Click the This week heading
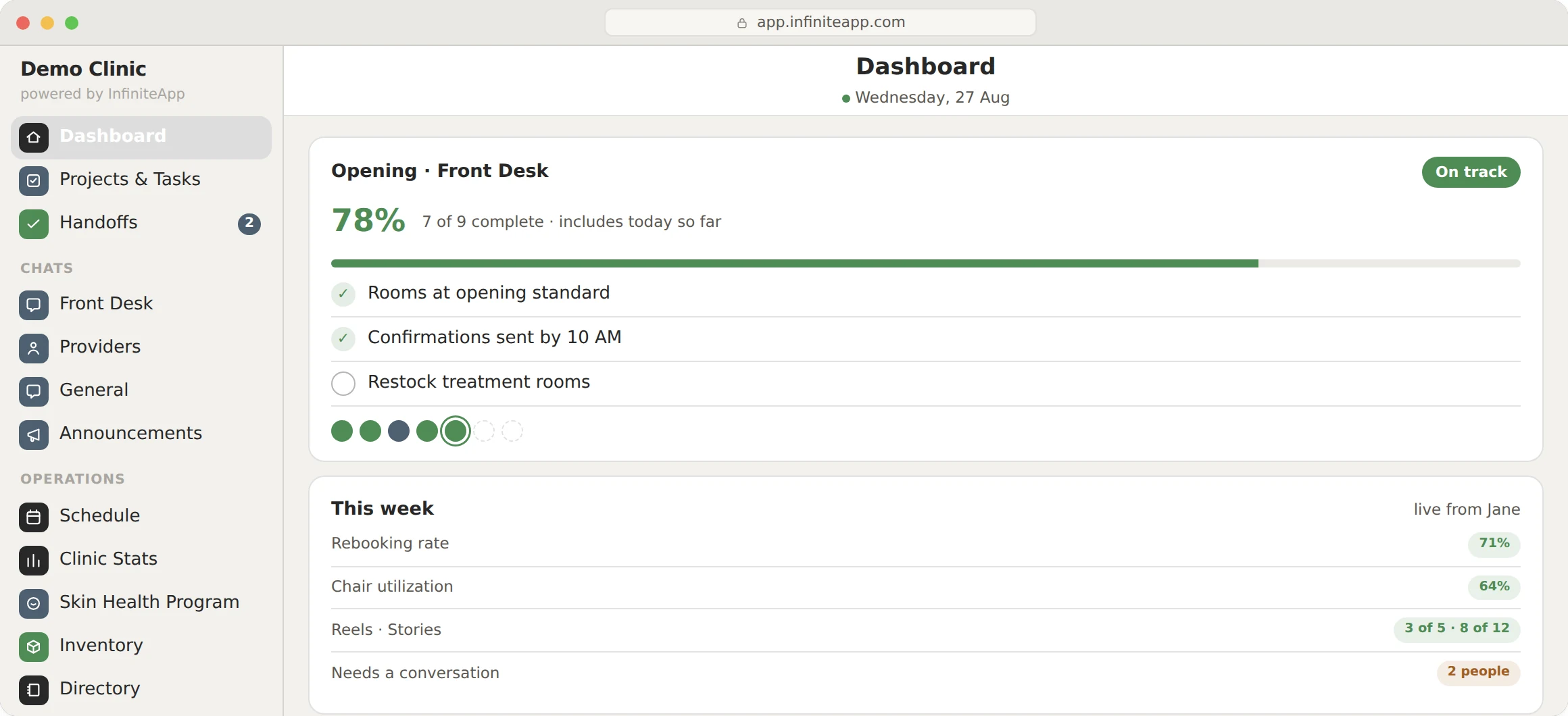Viewport: 1568px width, 716px height. point(383,509)
